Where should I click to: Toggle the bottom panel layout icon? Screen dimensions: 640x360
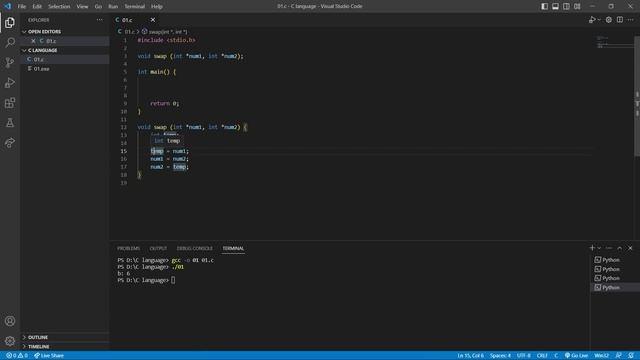pos(556,6)
